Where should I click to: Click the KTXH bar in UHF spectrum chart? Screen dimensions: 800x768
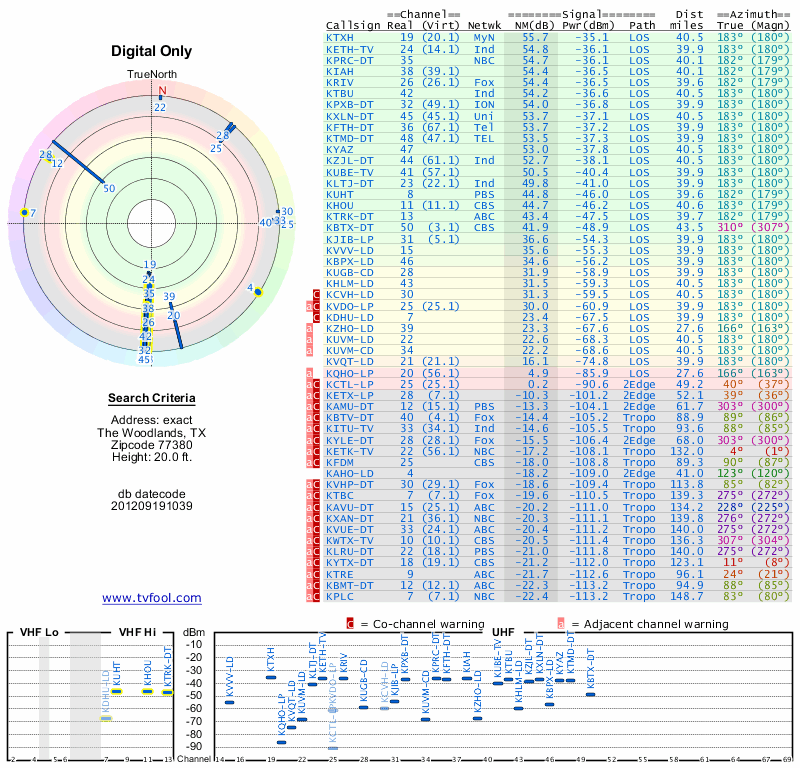[270, 677]
